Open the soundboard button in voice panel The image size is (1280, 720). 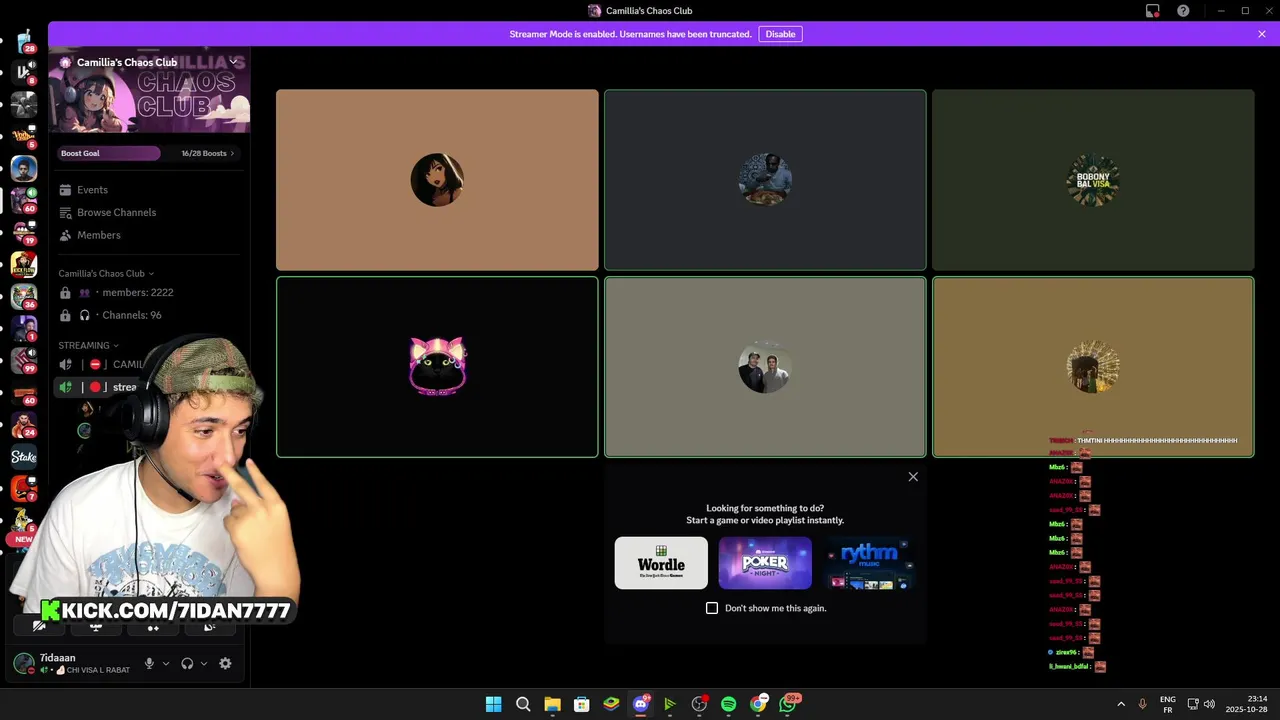(x=210, y=627)
